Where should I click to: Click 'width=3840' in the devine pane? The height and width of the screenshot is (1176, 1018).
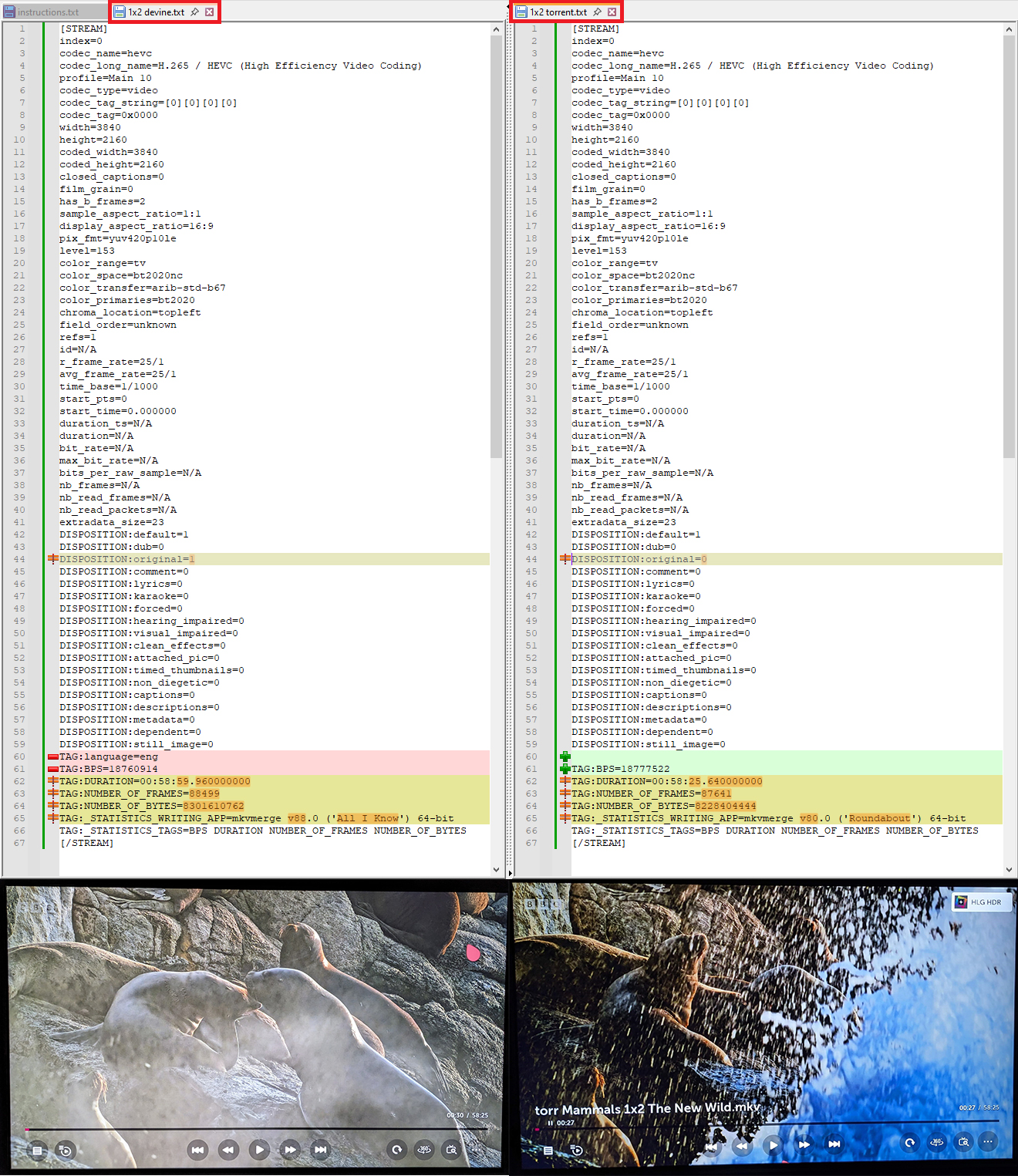(x=90, y=127)
